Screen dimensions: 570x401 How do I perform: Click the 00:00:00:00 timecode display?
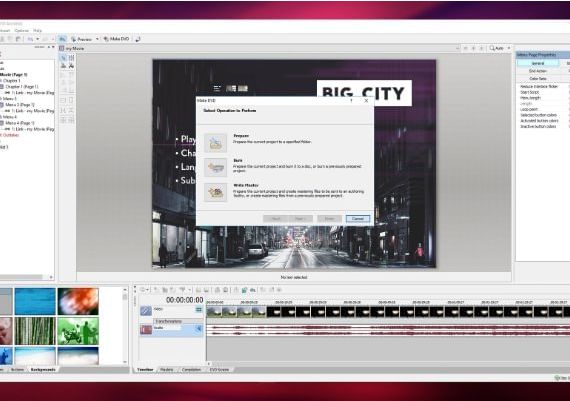[185, 300]
